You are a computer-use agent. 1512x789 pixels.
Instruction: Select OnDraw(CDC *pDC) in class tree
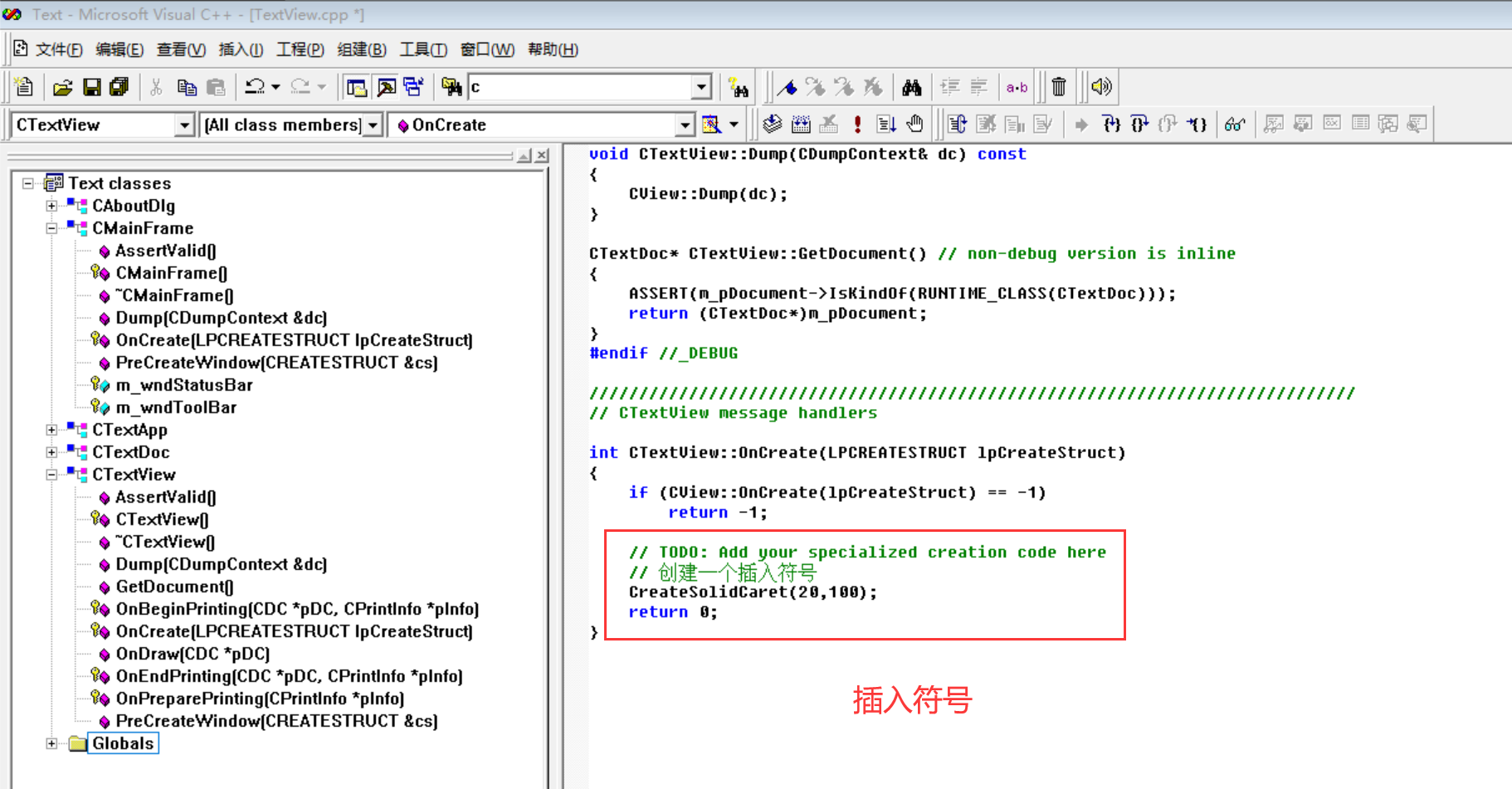[193, 654]
